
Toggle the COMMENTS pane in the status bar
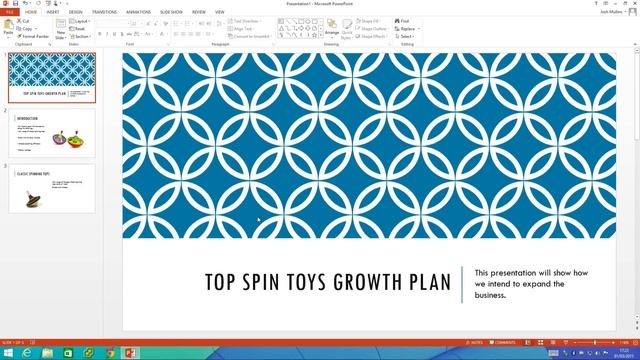pyautogui.click(x=502, y=342)
